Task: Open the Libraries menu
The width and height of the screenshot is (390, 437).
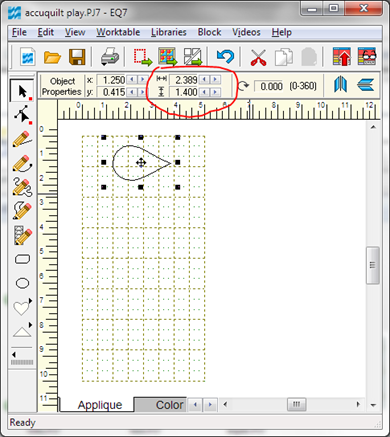Action: [169, 32]
